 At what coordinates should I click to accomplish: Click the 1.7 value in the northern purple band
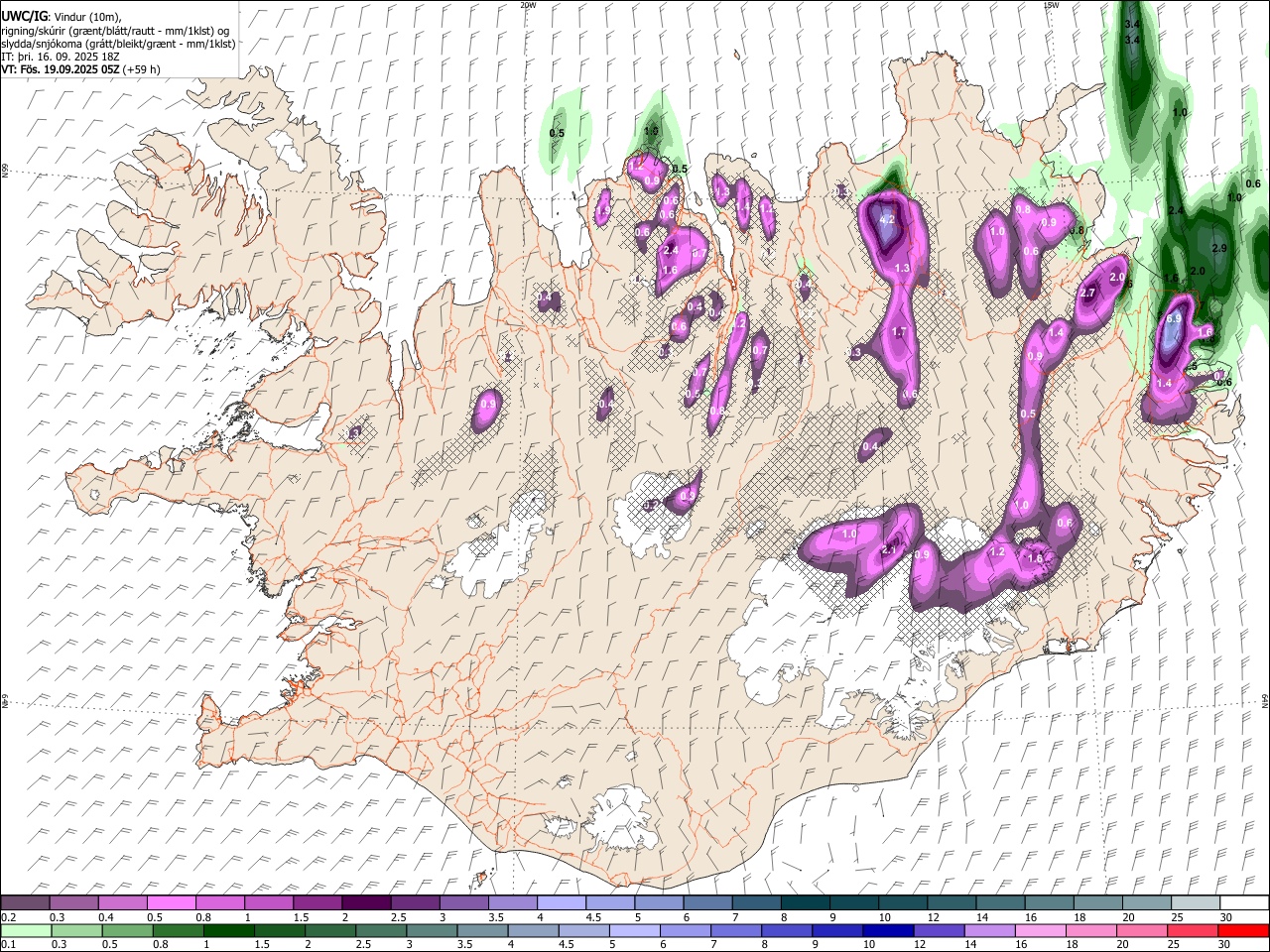point(899,331)
